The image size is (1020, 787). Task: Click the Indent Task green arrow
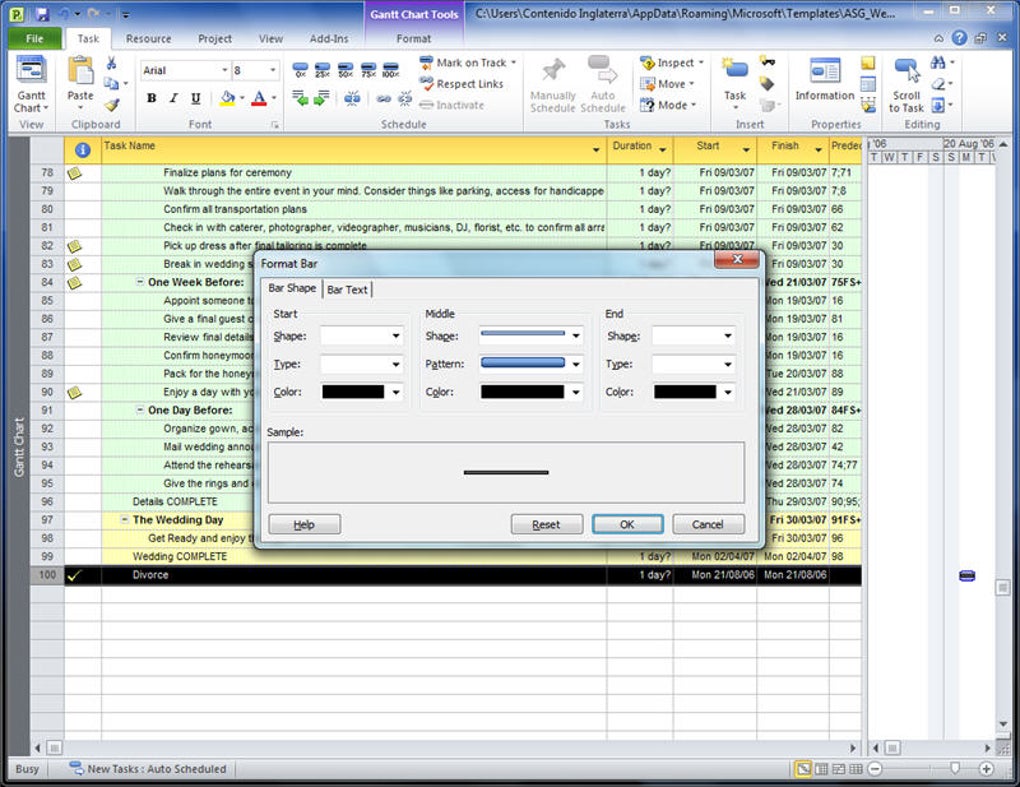click(x=322, y=98)
